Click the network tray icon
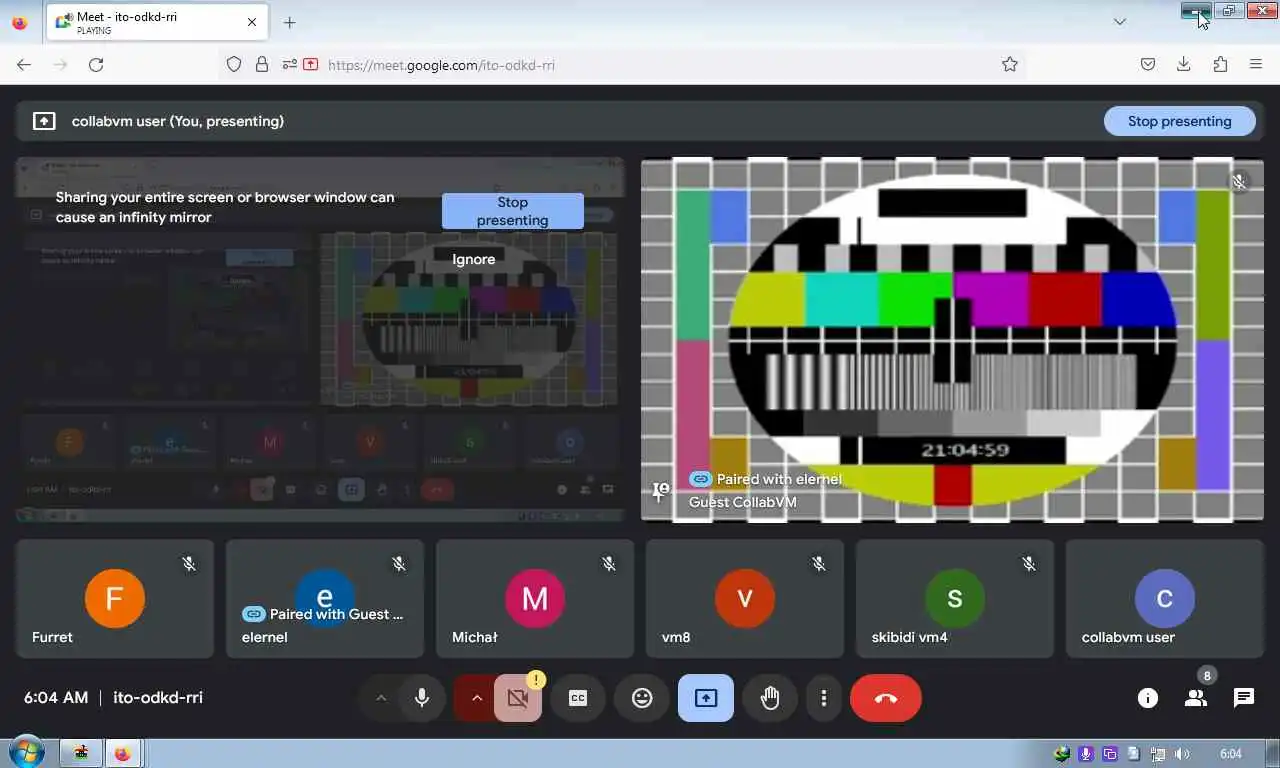The image size is (1280, 768). [1158, 754]
